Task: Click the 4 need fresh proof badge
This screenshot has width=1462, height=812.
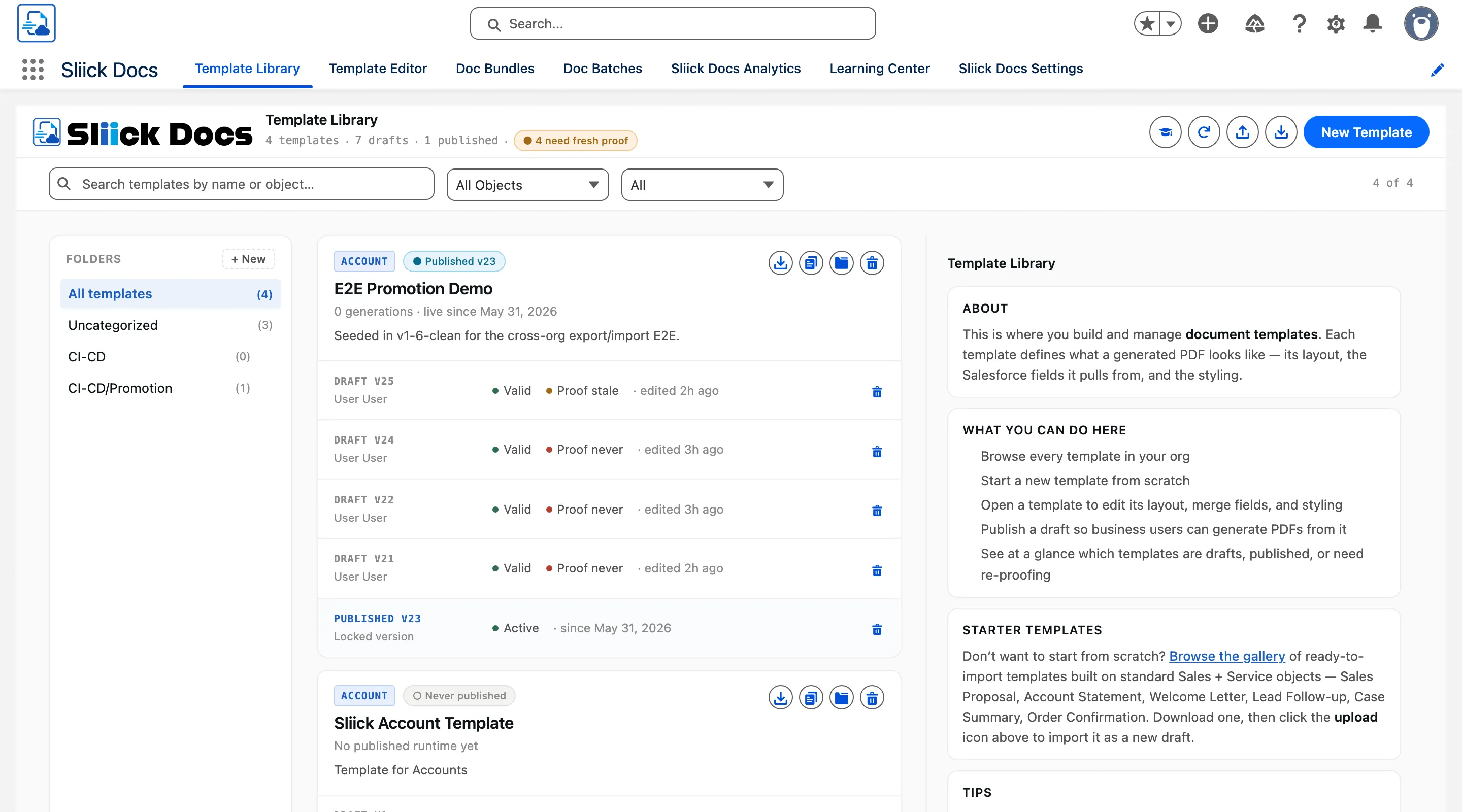Action: tap(575, 140)
